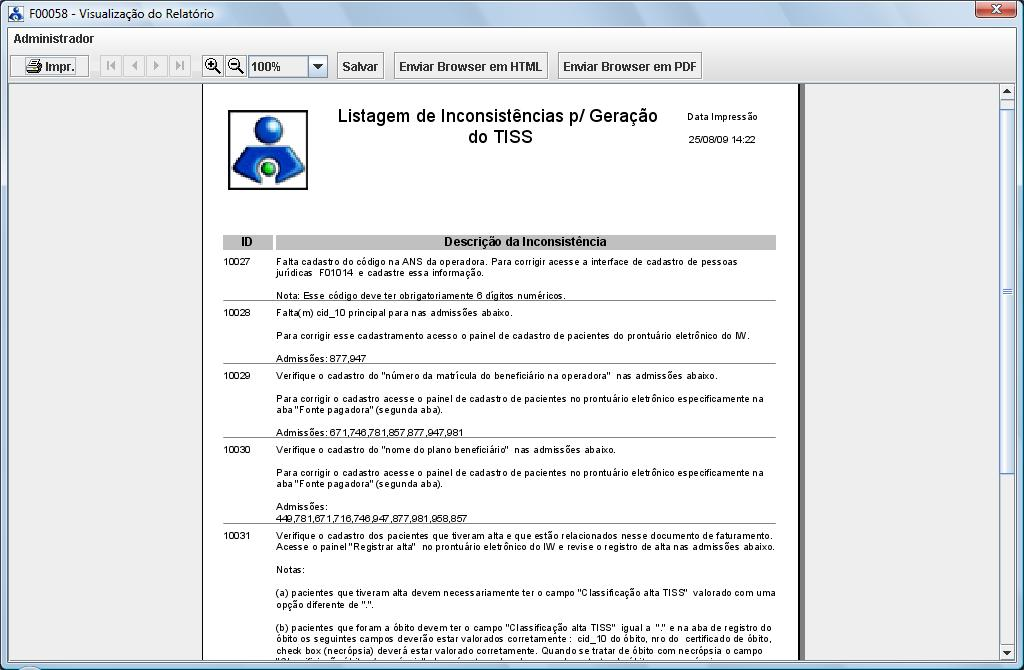
Task: Go to next page arrow
Action: [157, 66]
